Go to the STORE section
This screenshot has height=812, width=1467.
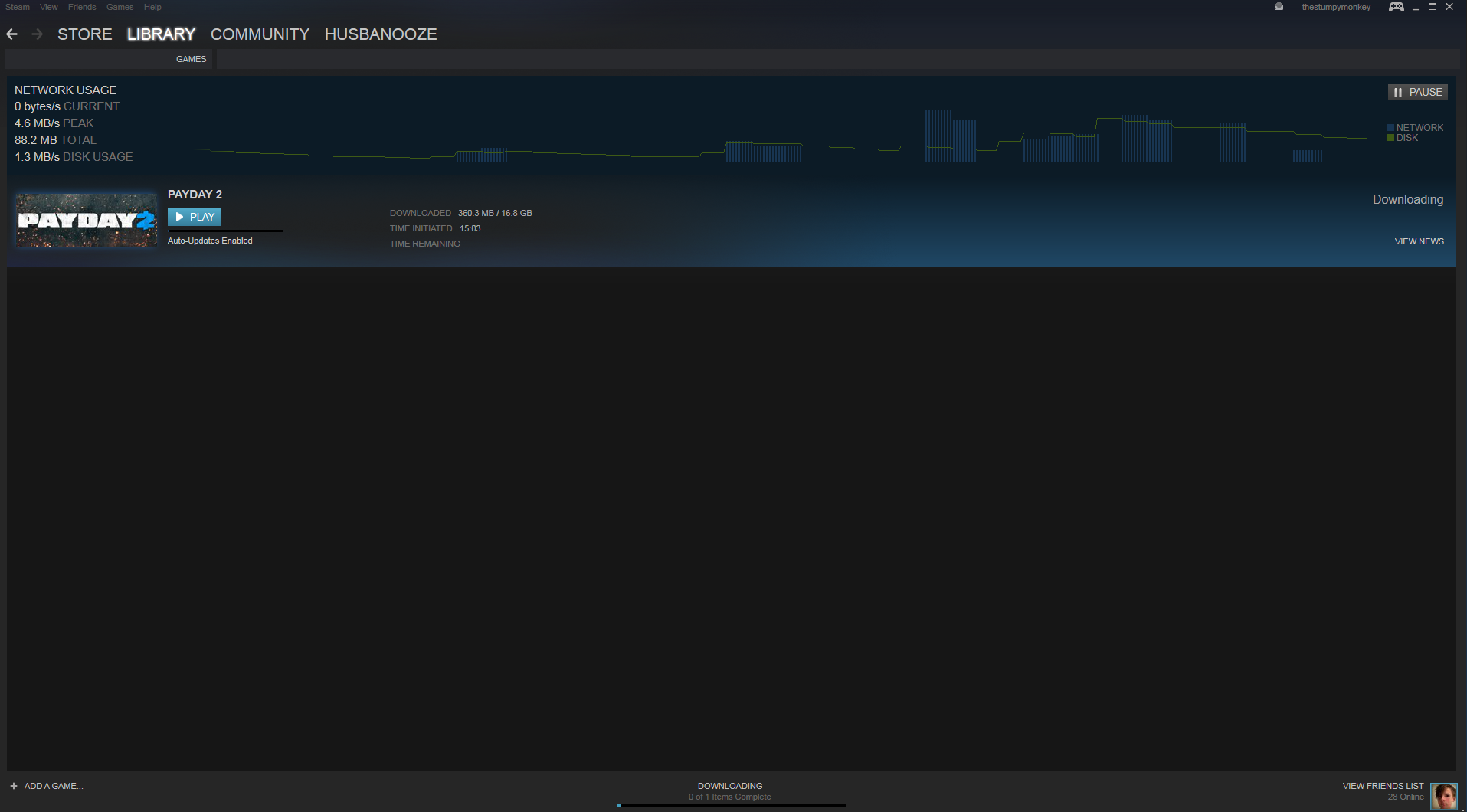(x=85, y=34)
